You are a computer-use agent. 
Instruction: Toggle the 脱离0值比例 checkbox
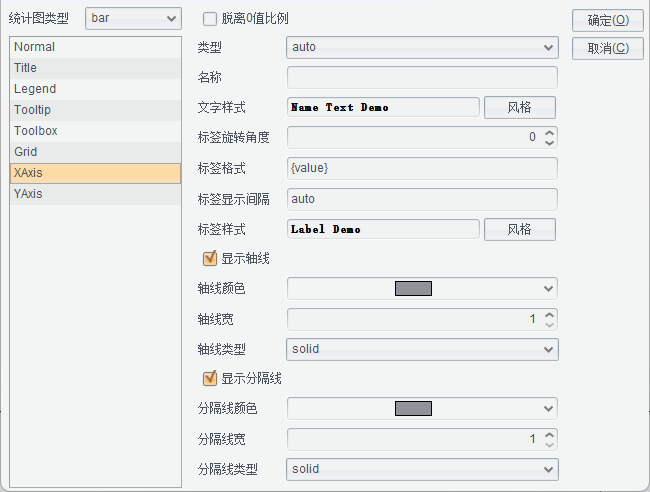coord(210,19)
